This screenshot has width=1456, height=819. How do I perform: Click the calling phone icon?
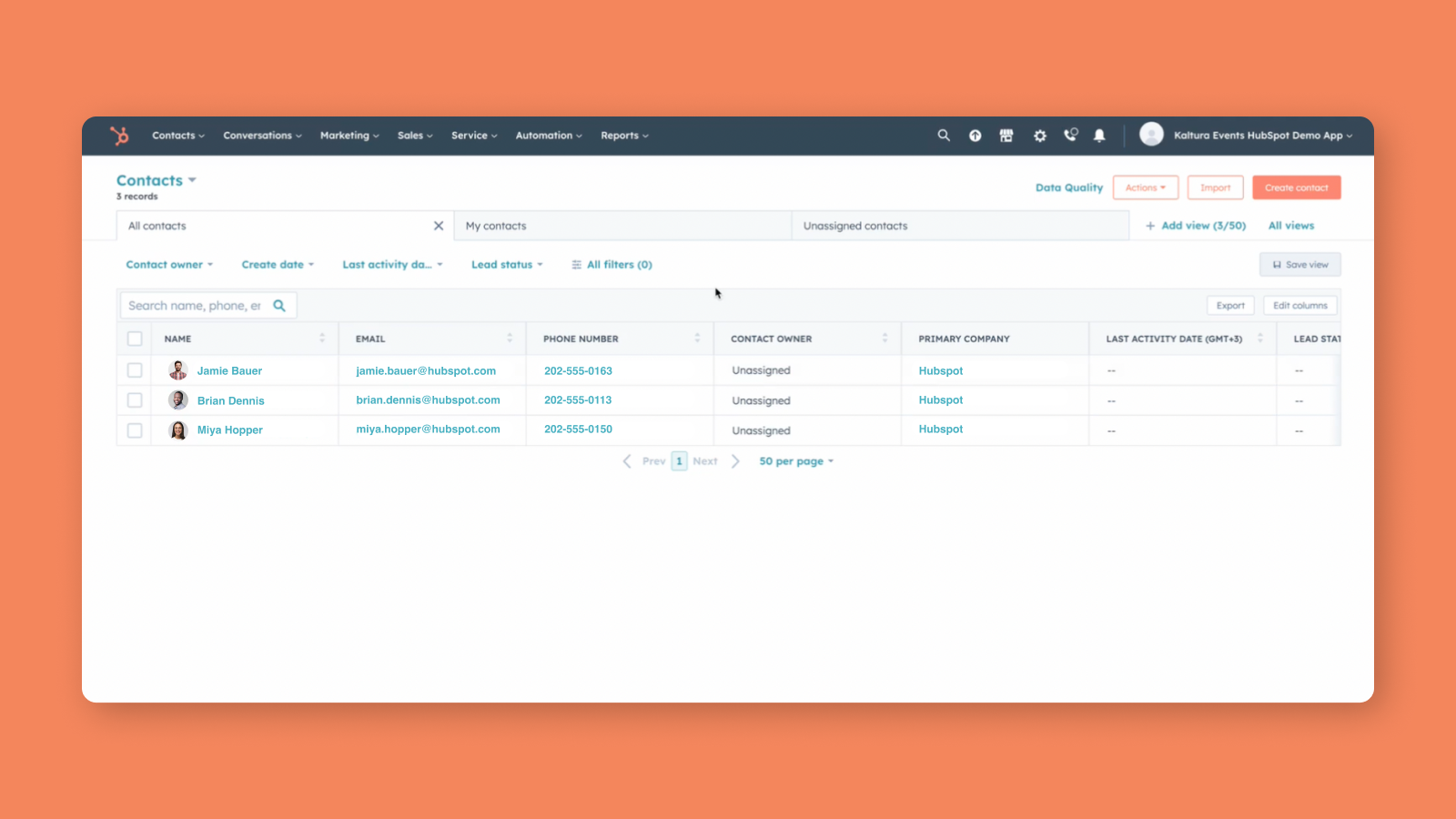(1070, 136)
